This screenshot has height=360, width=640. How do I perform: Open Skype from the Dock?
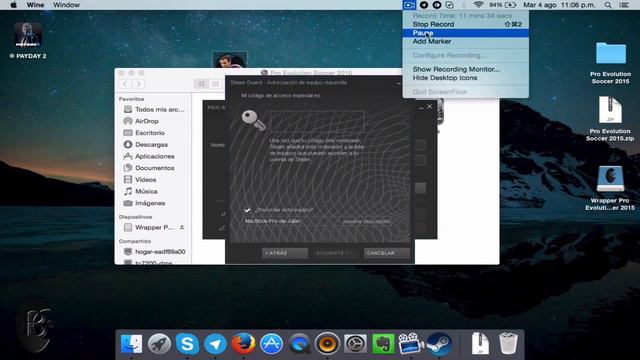(x=187, y=344)
